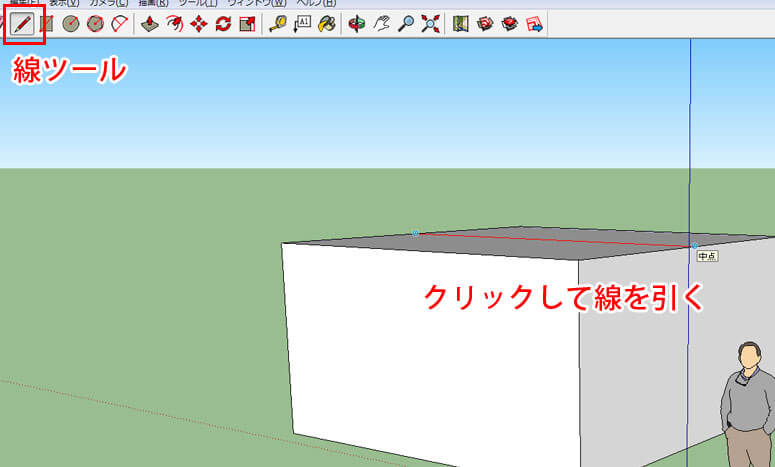Open Get Models from 3D Warehouse
Image resolution: width=775 pixels, height=467 pixels.
click(x=485, y=24)
